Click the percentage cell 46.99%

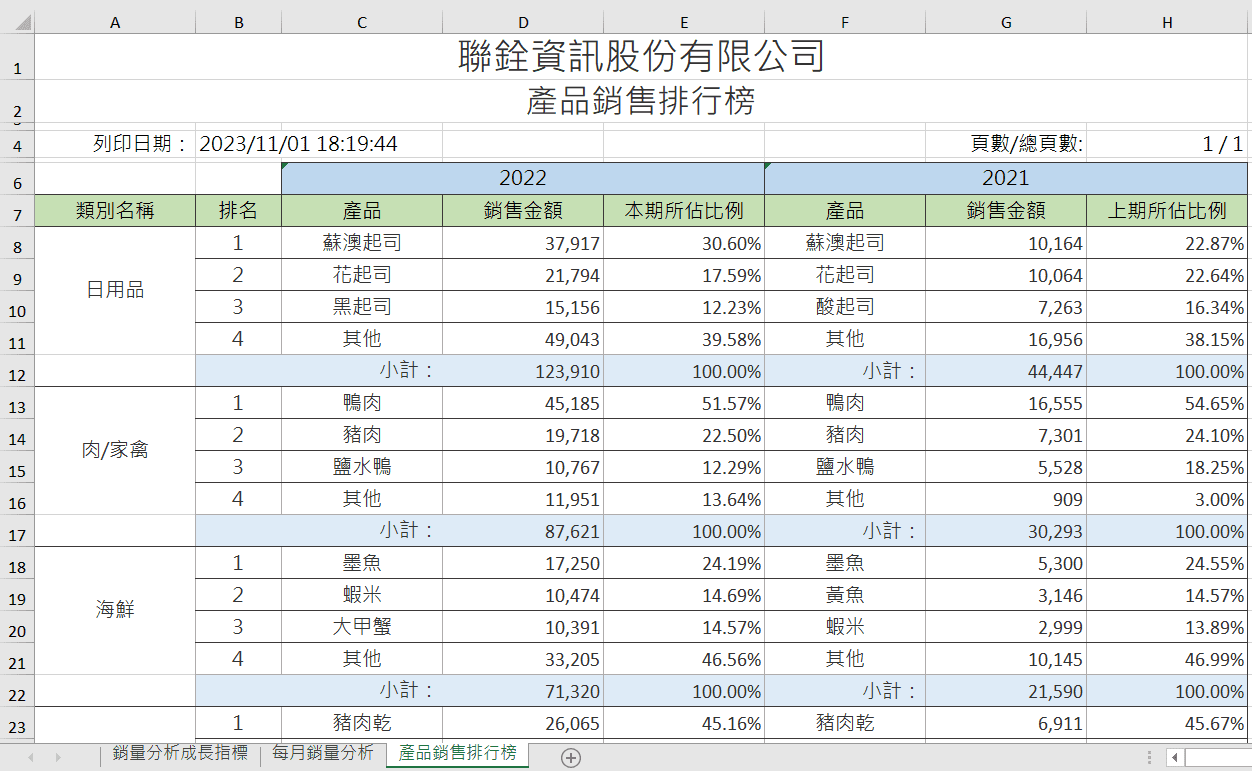coord(1167,659)
